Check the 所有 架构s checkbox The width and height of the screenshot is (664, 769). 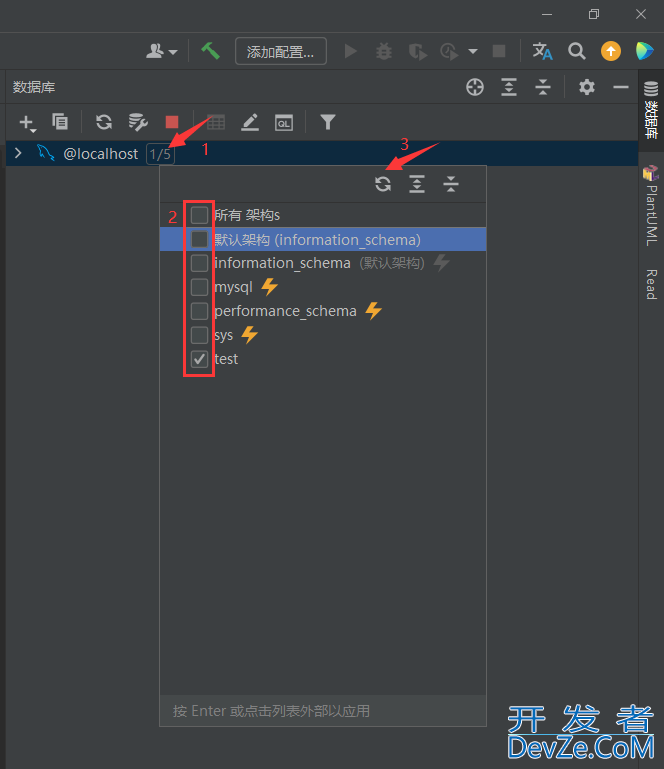[199, 215]
